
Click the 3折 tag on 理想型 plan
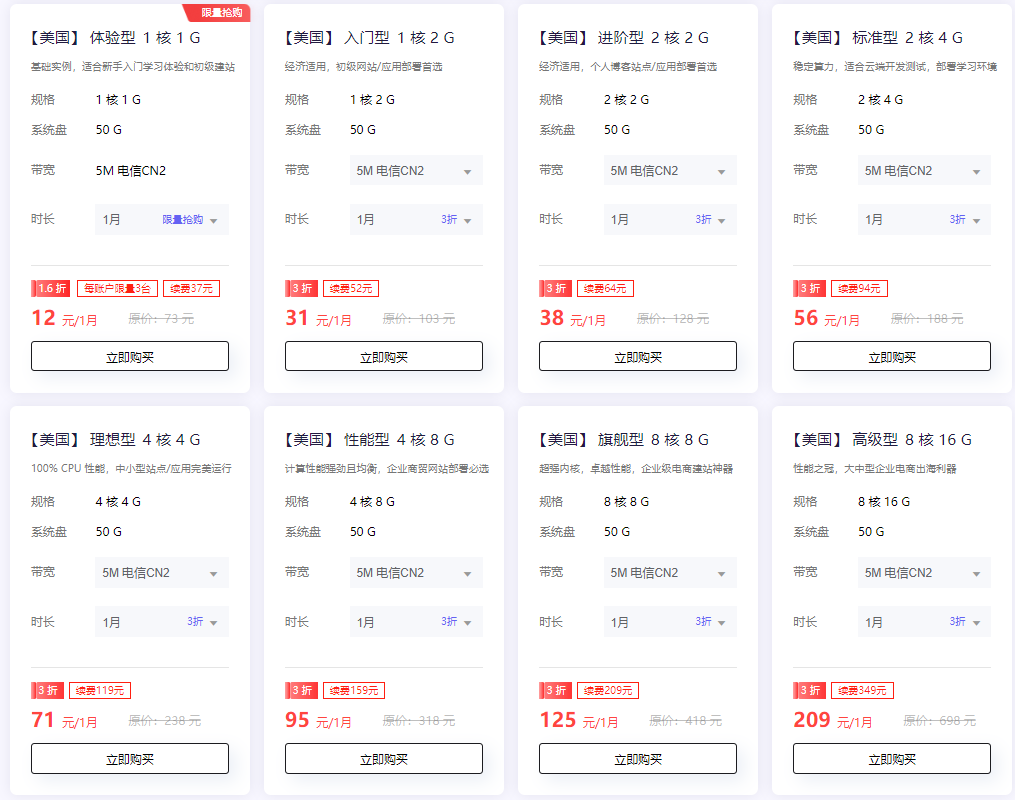47,691
